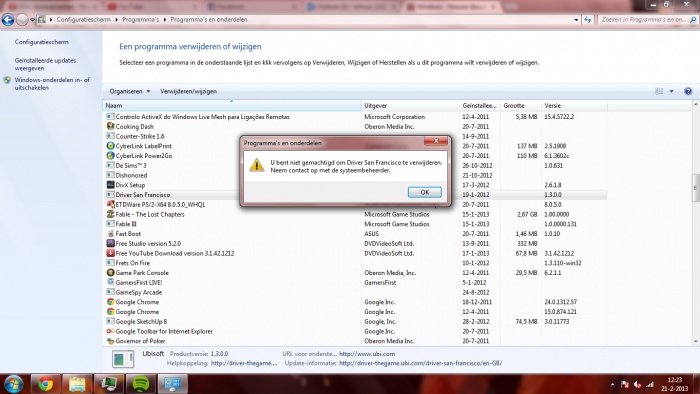Image resolution: width=700 pixels, height=394 pixels.
Task: Open the Programma's breadcrumb segment
Action: 141,20
